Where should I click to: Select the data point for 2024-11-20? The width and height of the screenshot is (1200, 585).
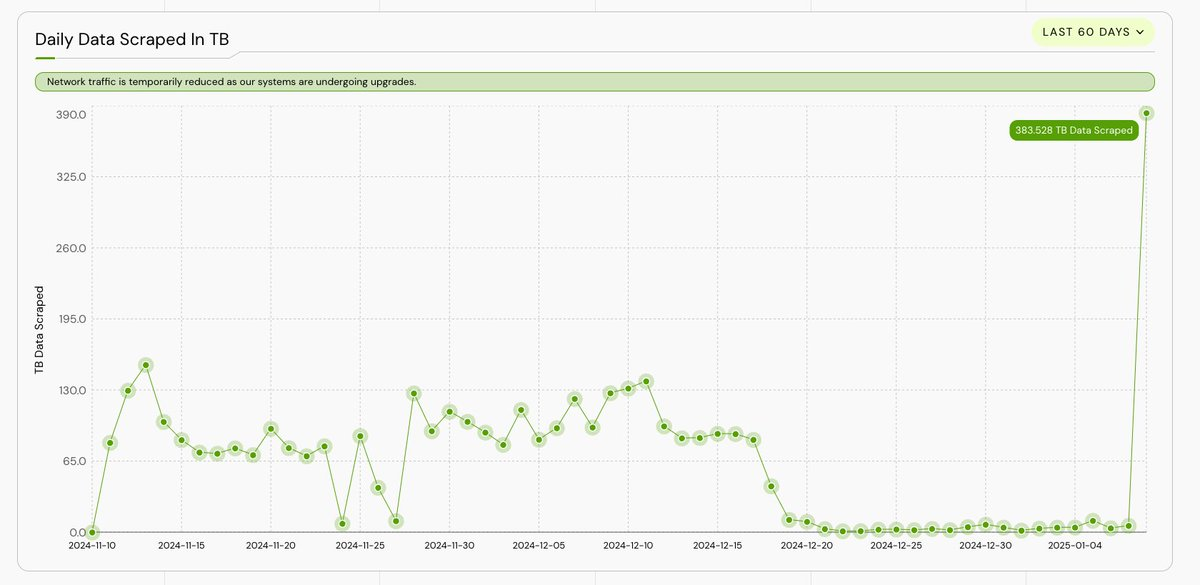[x=271, y=429]
